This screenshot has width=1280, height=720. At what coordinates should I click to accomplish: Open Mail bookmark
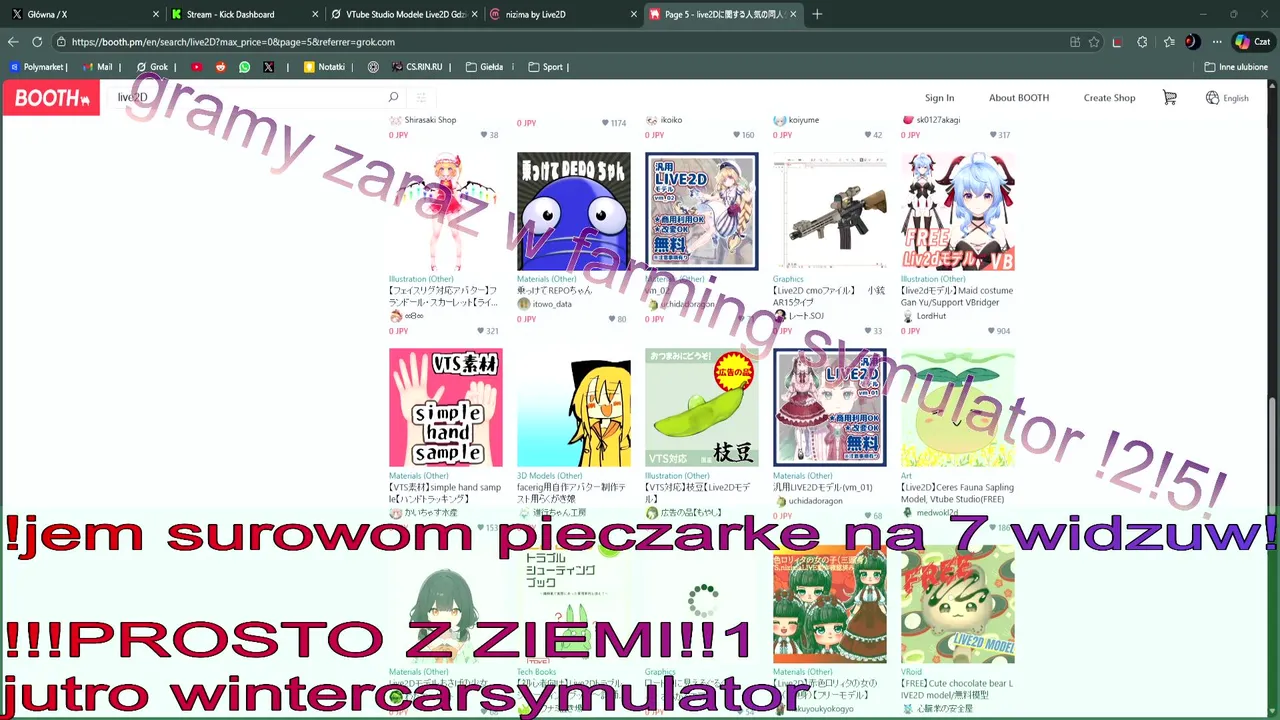click(98, 67)
